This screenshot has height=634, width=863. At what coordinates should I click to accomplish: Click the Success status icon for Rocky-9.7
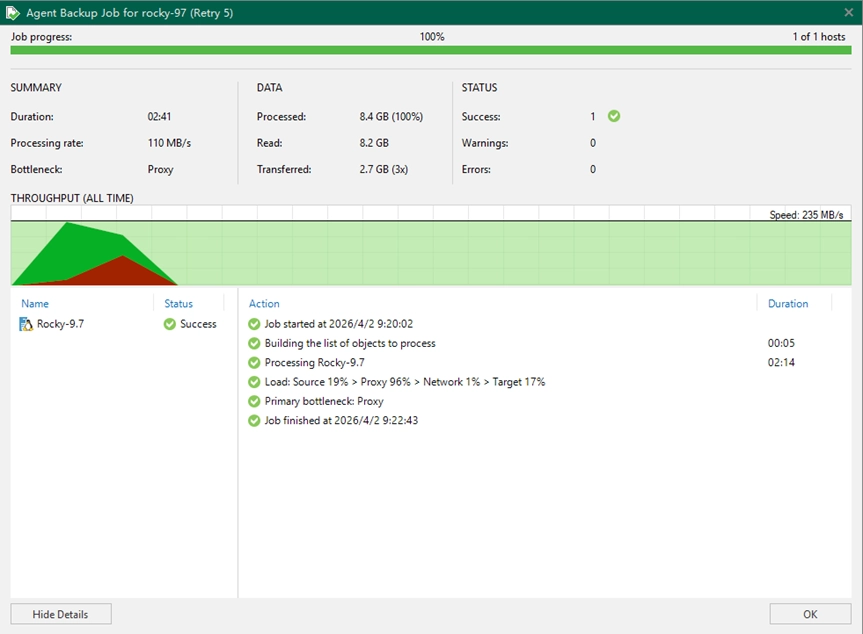[x=170, y=324]
